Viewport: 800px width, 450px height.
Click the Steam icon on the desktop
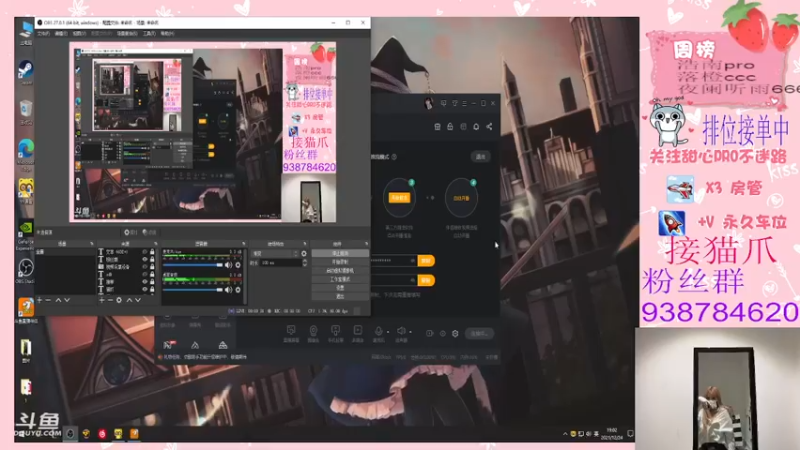tap(26, 70)
